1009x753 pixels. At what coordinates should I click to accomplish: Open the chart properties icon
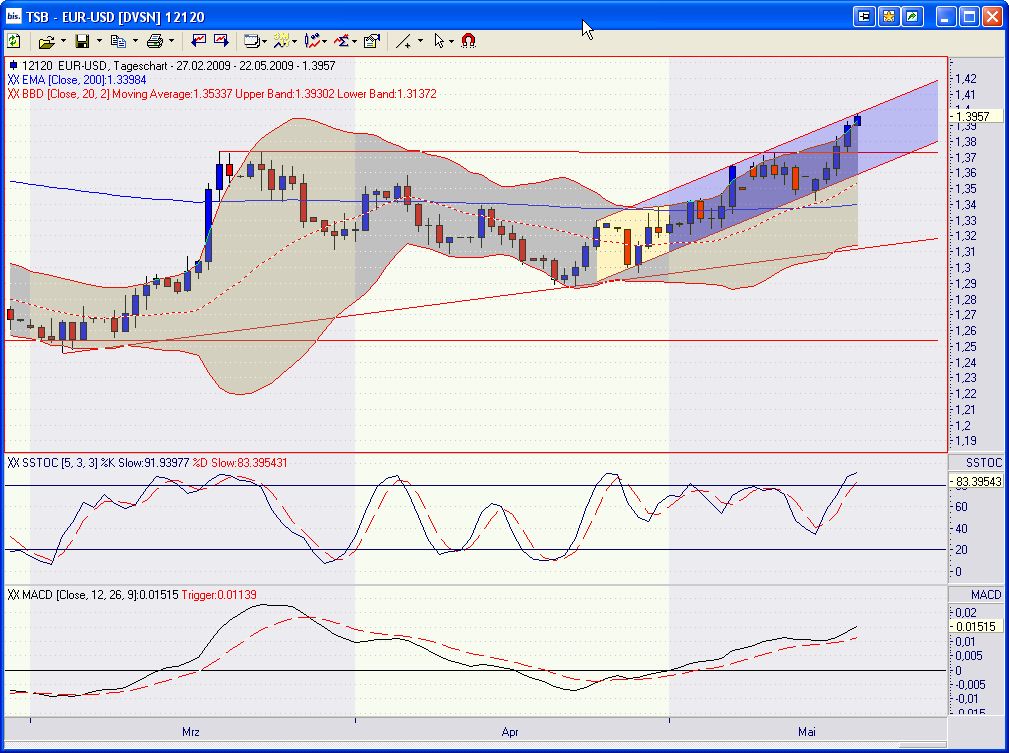(369, 40)
